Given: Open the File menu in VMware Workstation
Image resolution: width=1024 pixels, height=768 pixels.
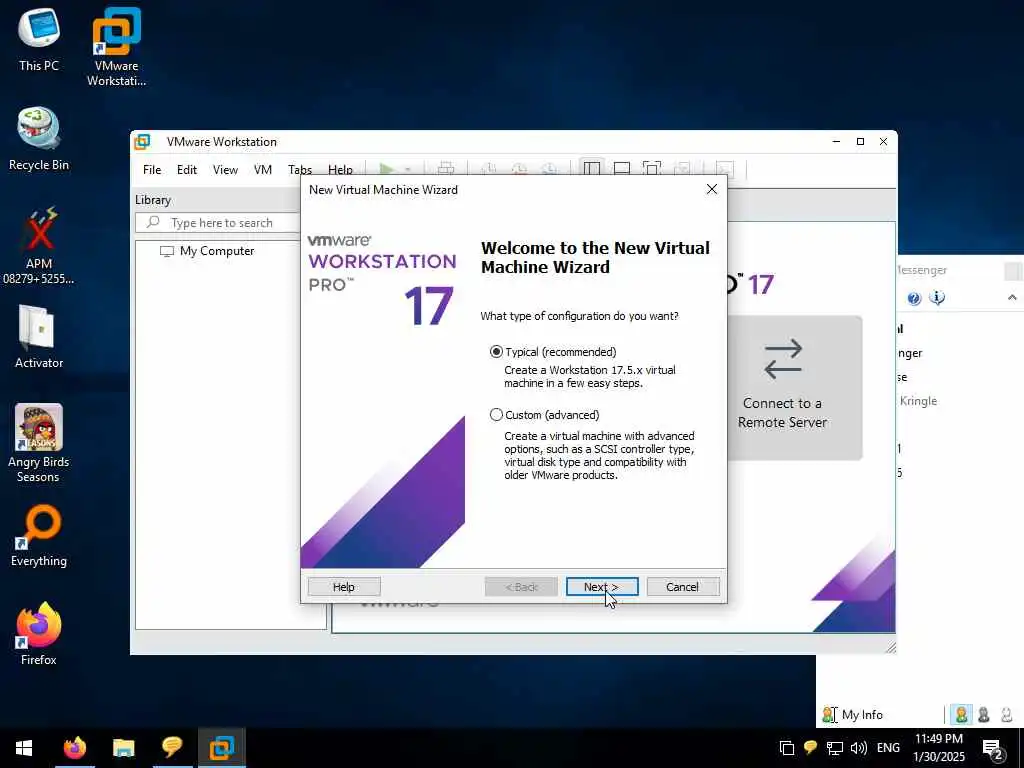Looking at the screenshot, I should pyautogui.click(x=152, y=170).
